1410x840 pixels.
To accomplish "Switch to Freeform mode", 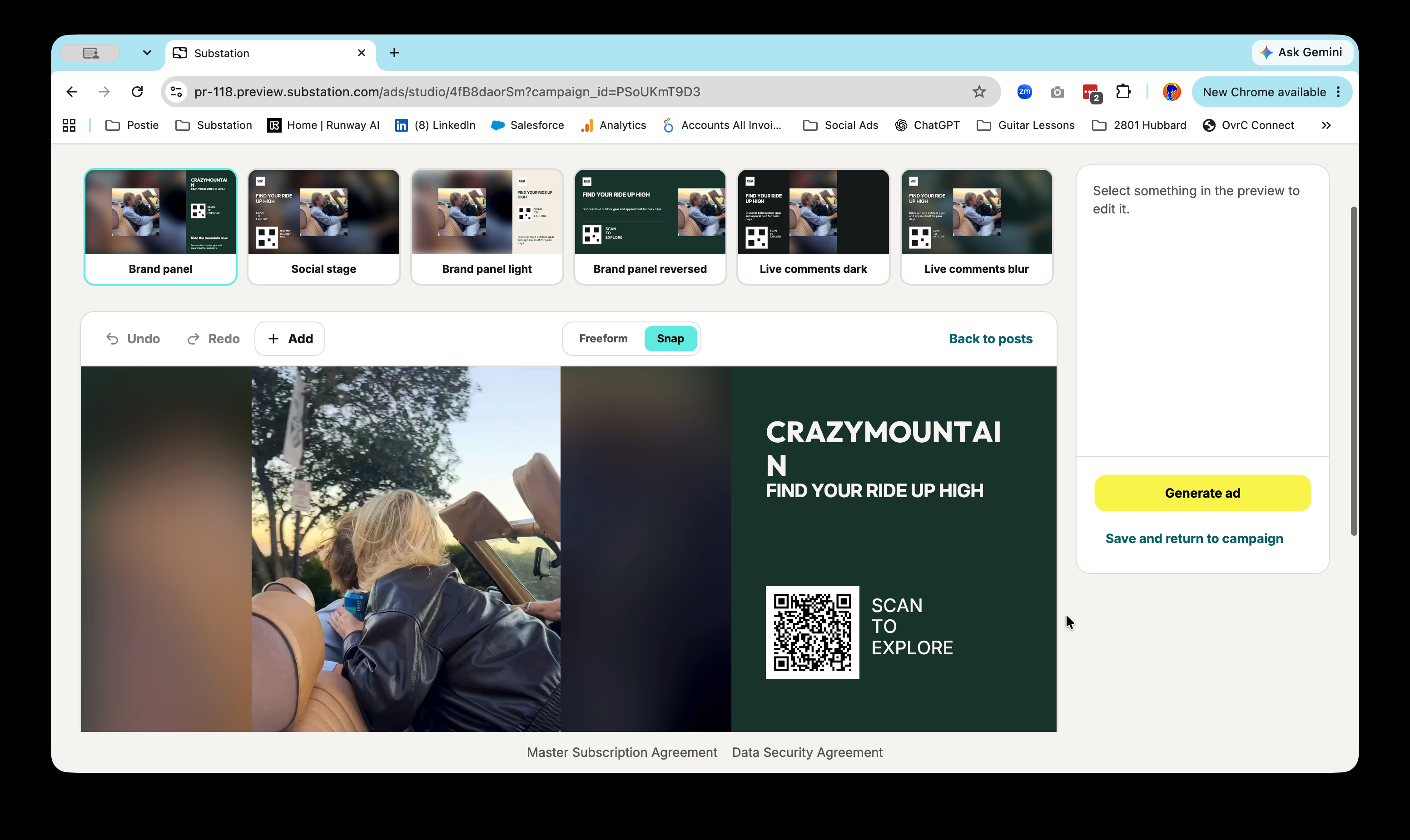I will [603, 338].
